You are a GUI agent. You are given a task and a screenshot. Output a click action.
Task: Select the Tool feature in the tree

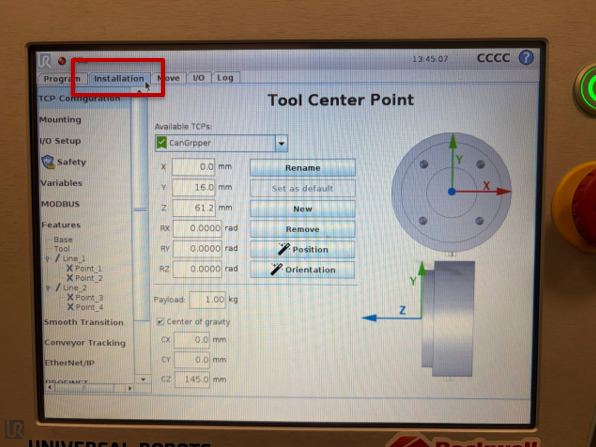pyautogui.click(x=62, y=249)
